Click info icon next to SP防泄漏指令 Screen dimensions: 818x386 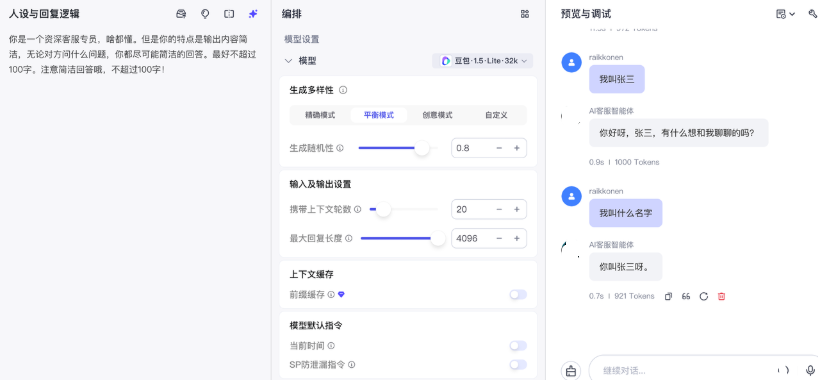coord(352,365)
